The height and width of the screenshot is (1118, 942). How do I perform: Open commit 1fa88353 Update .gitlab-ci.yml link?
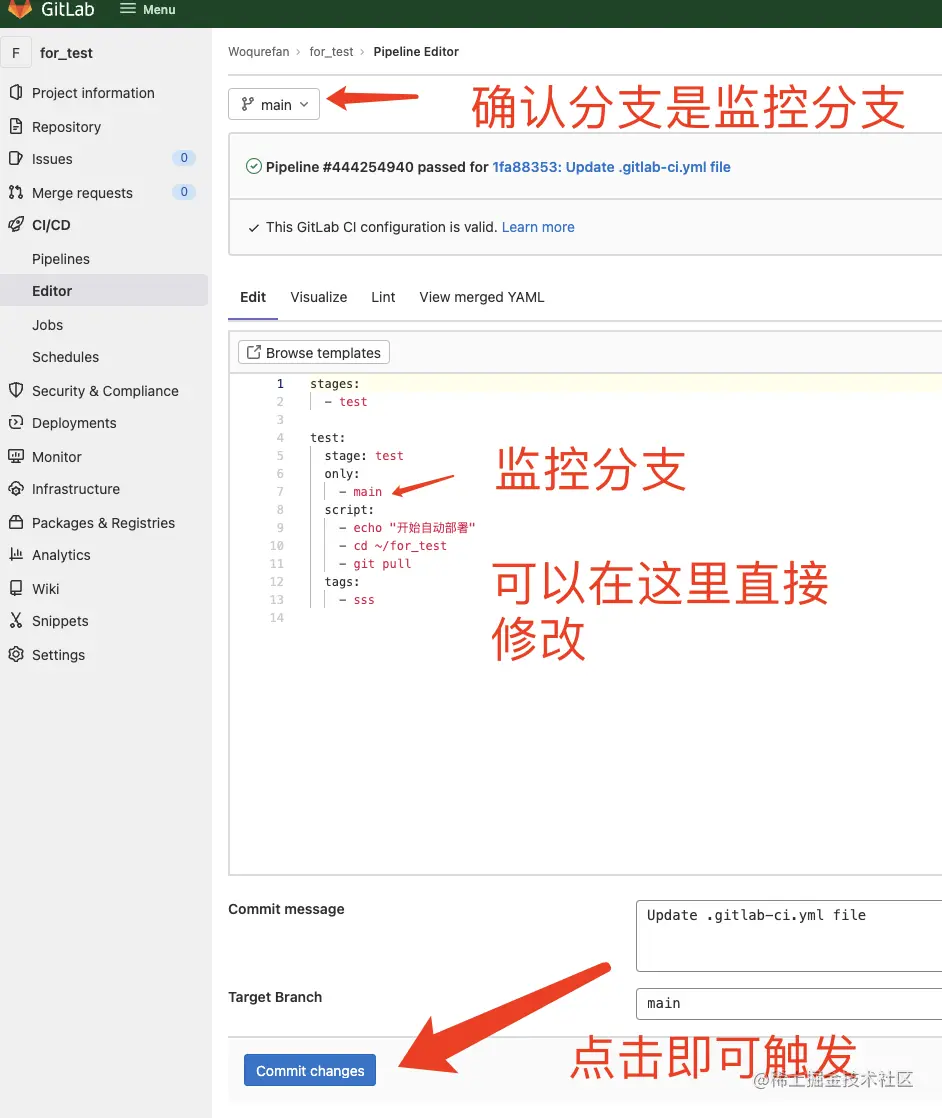click(611, 167)
